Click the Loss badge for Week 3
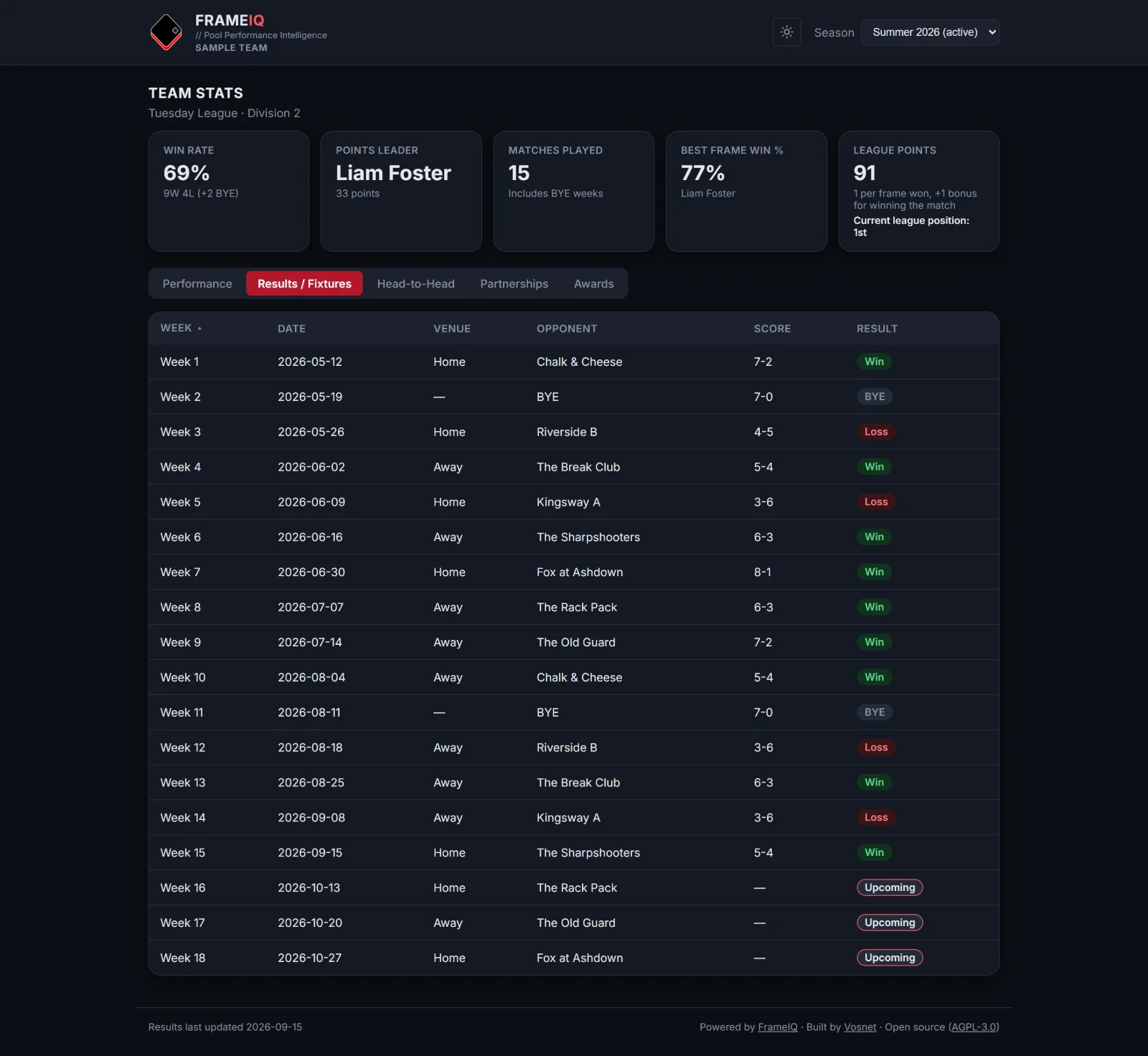 (x=876, y=432)
